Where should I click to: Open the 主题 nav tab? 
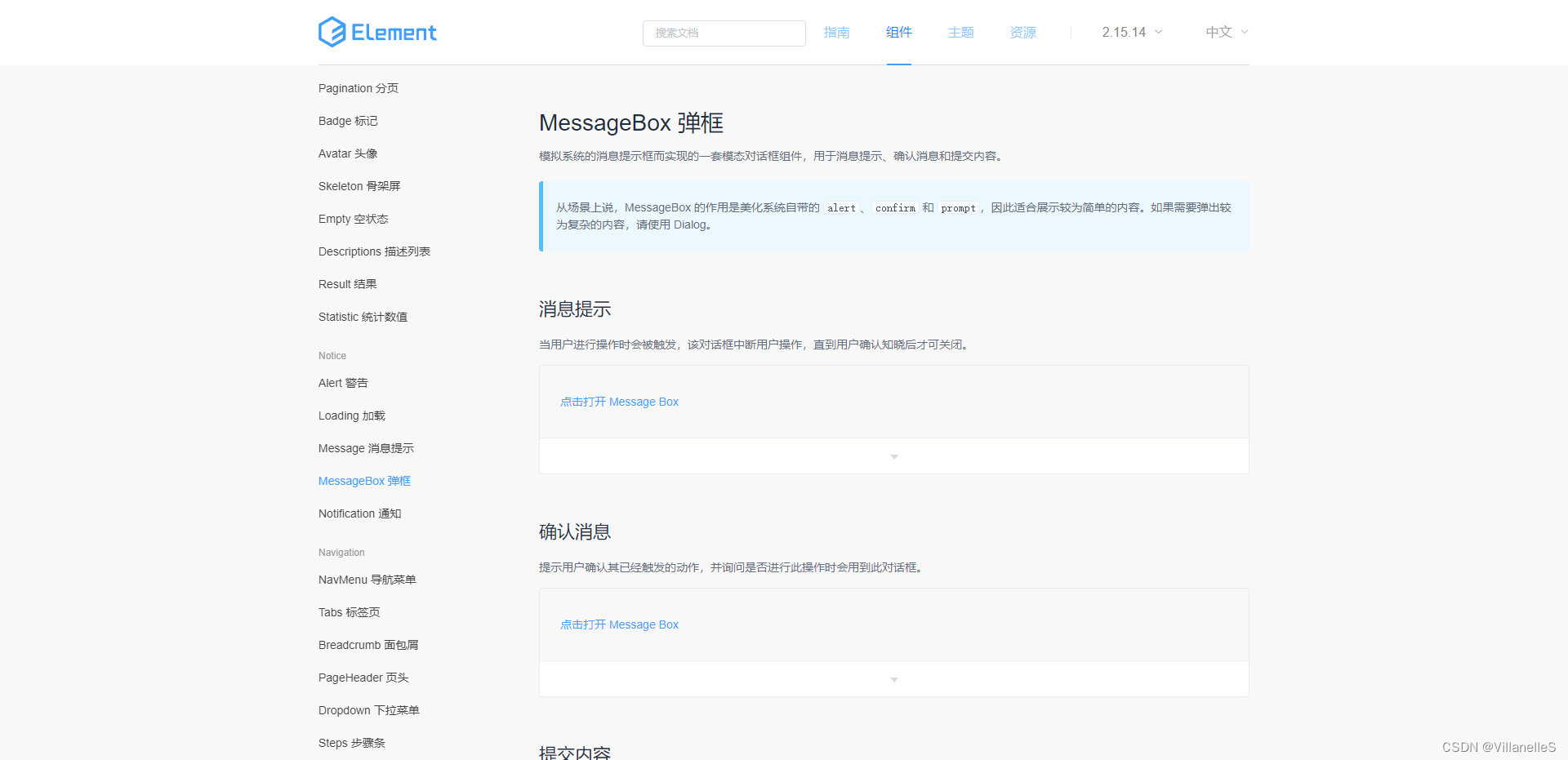(960, 32)
